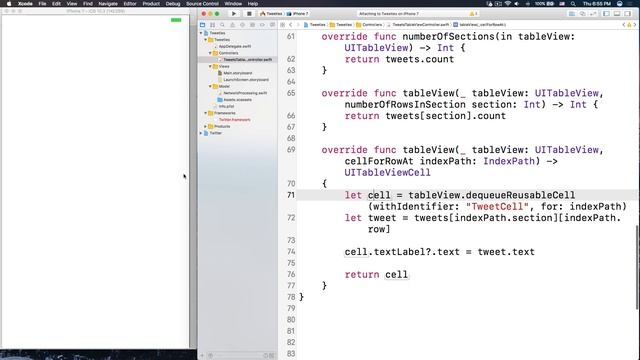This screenshot has height=360, width=640.
Task: Click Controllers folder in jump bar
Action: (x=369, y=25)
